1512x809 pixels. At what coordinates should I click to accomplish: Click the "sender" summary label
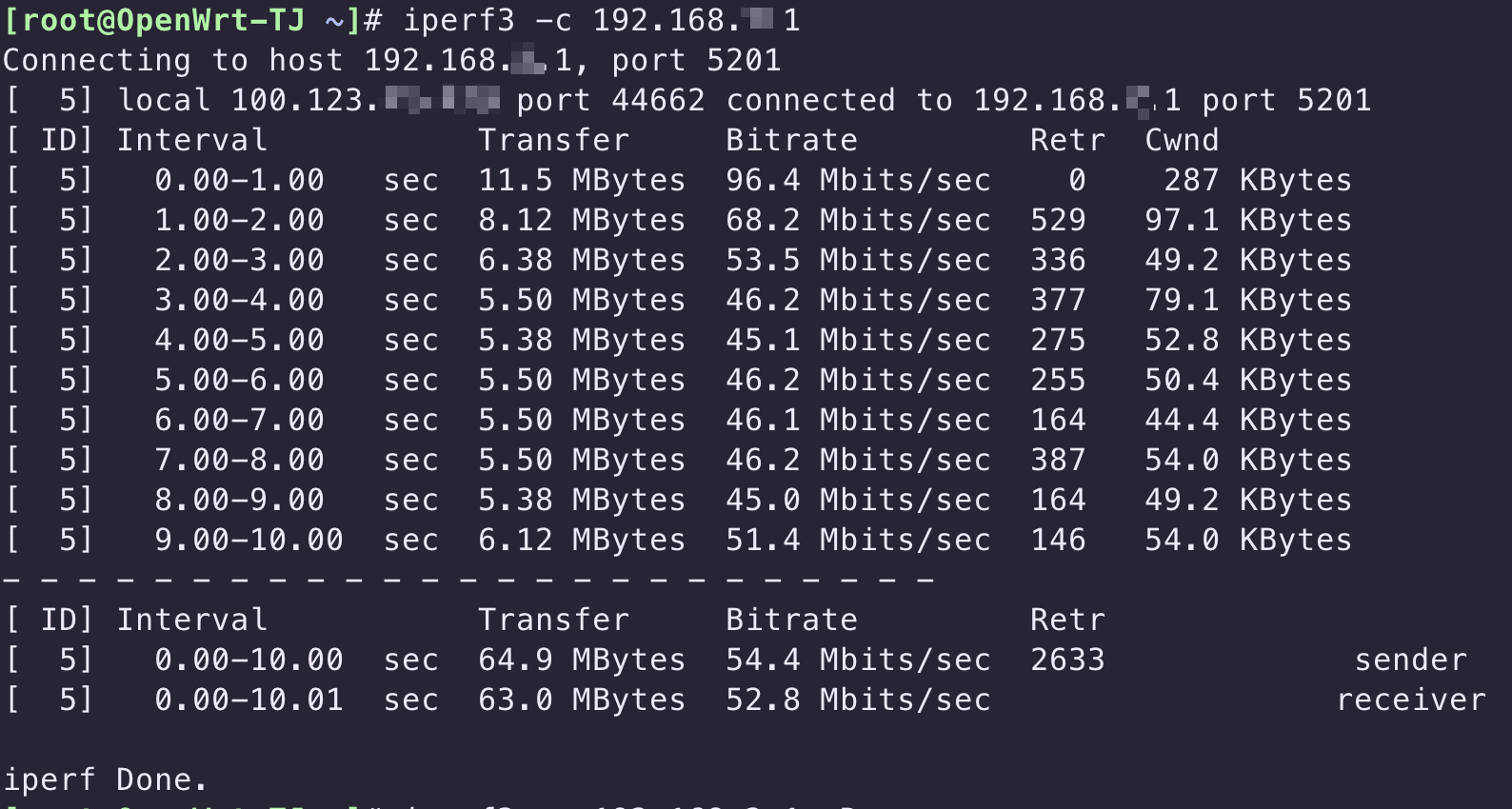pyautogui.click(x=1410, y=660)
